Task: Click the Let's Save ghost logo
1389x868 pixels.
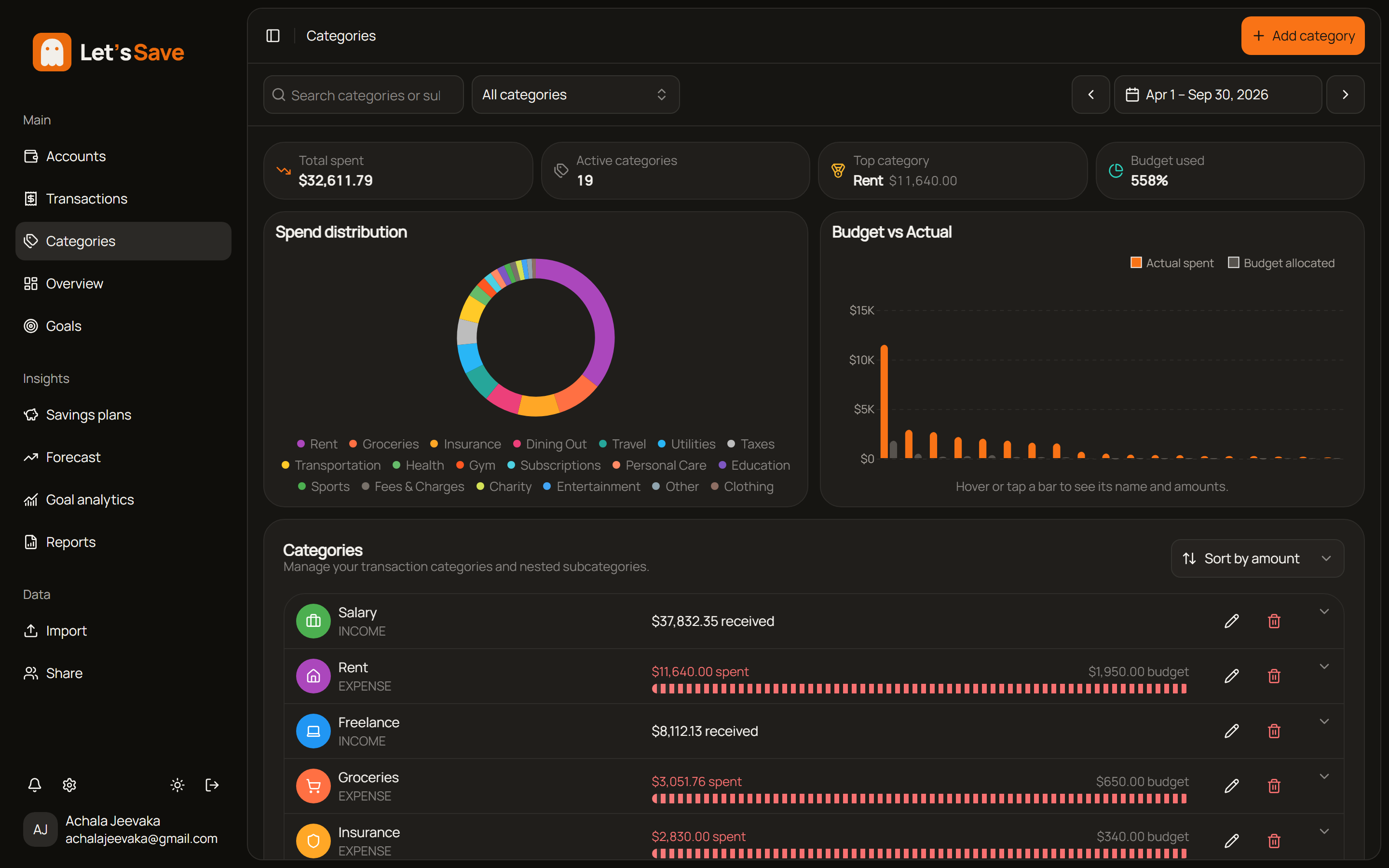Action: click(x=52, y=52)
